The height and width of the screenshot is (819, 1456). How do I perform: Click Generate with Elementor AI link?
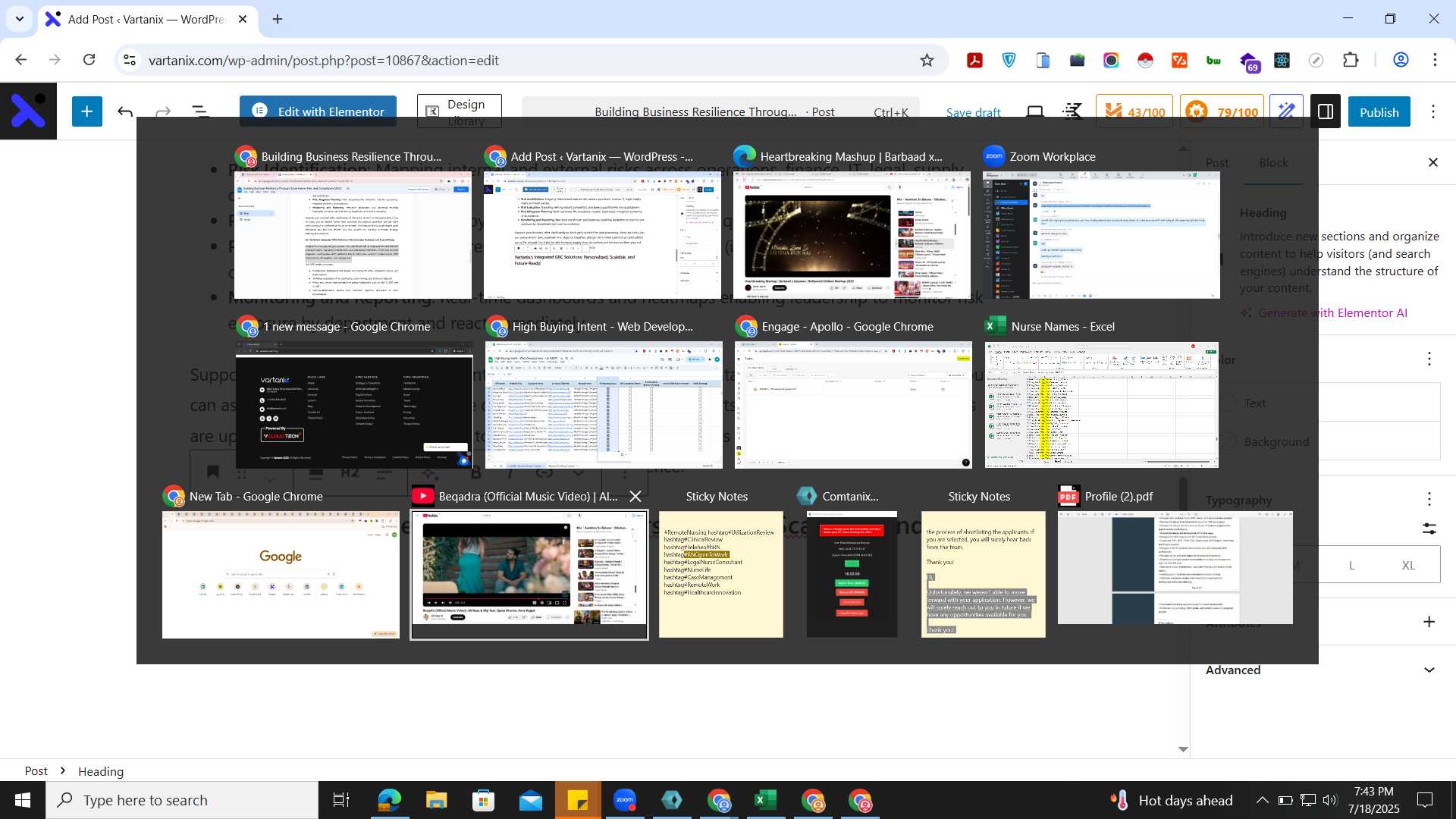[1324, 312]
